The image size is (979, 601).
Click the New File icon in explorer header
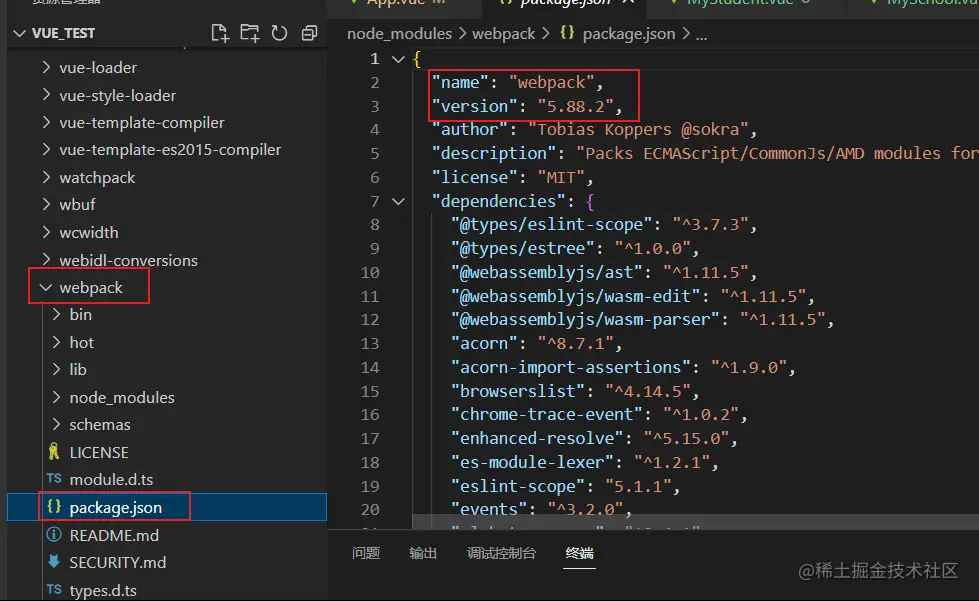pyautogui.click(x=220, y=33)
